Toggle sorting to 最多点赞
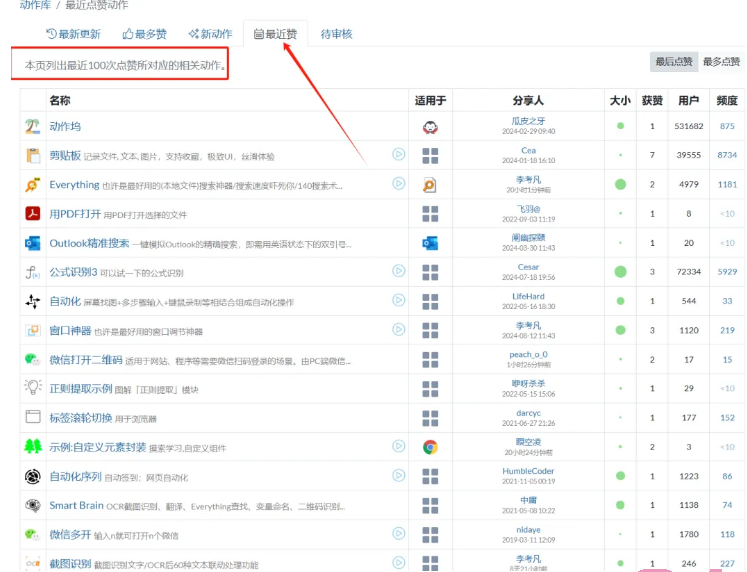The width and height of the screenshot is (747, 572). click(721, 62)
